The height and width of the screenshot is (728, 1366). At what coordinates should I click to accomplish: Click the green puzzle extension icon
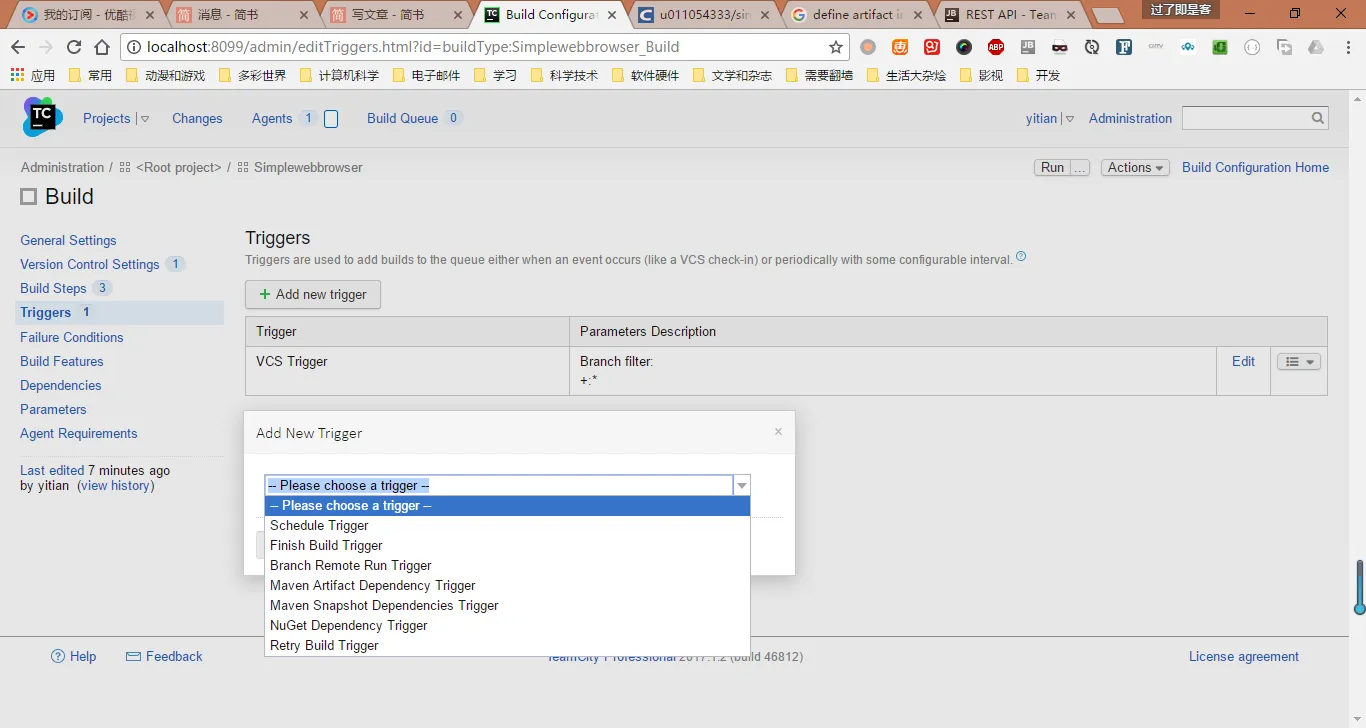point(1220,47)
